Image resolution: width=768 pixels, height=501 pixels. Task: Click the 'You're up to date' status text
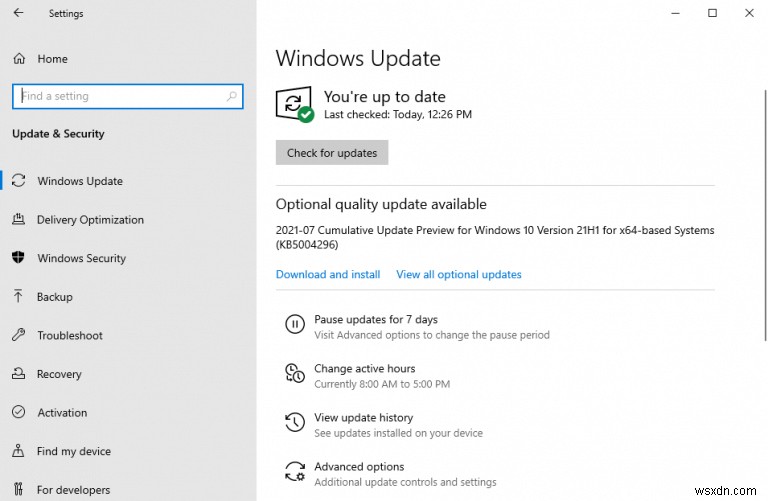[x=384, y=96]
